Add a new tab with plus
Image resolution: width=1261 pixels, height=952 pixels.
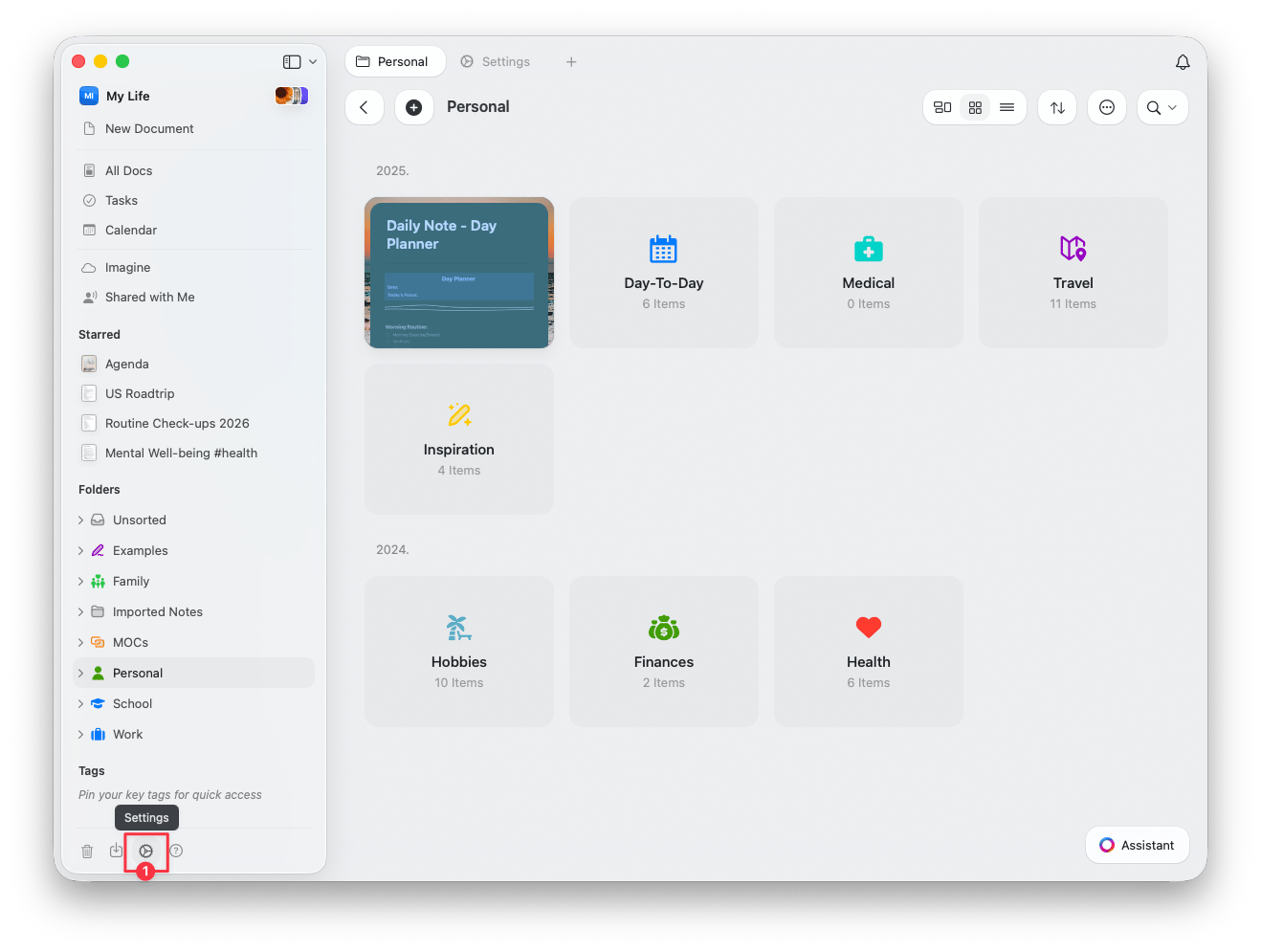(x=571, y=62)
